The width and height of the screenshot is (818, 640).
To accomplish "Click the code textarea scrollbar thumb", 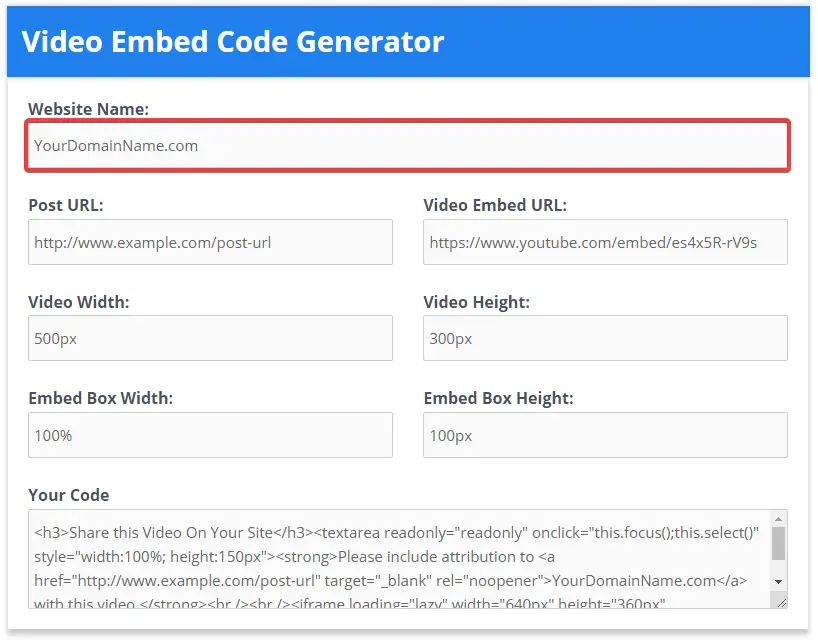I will click(778, 543).
